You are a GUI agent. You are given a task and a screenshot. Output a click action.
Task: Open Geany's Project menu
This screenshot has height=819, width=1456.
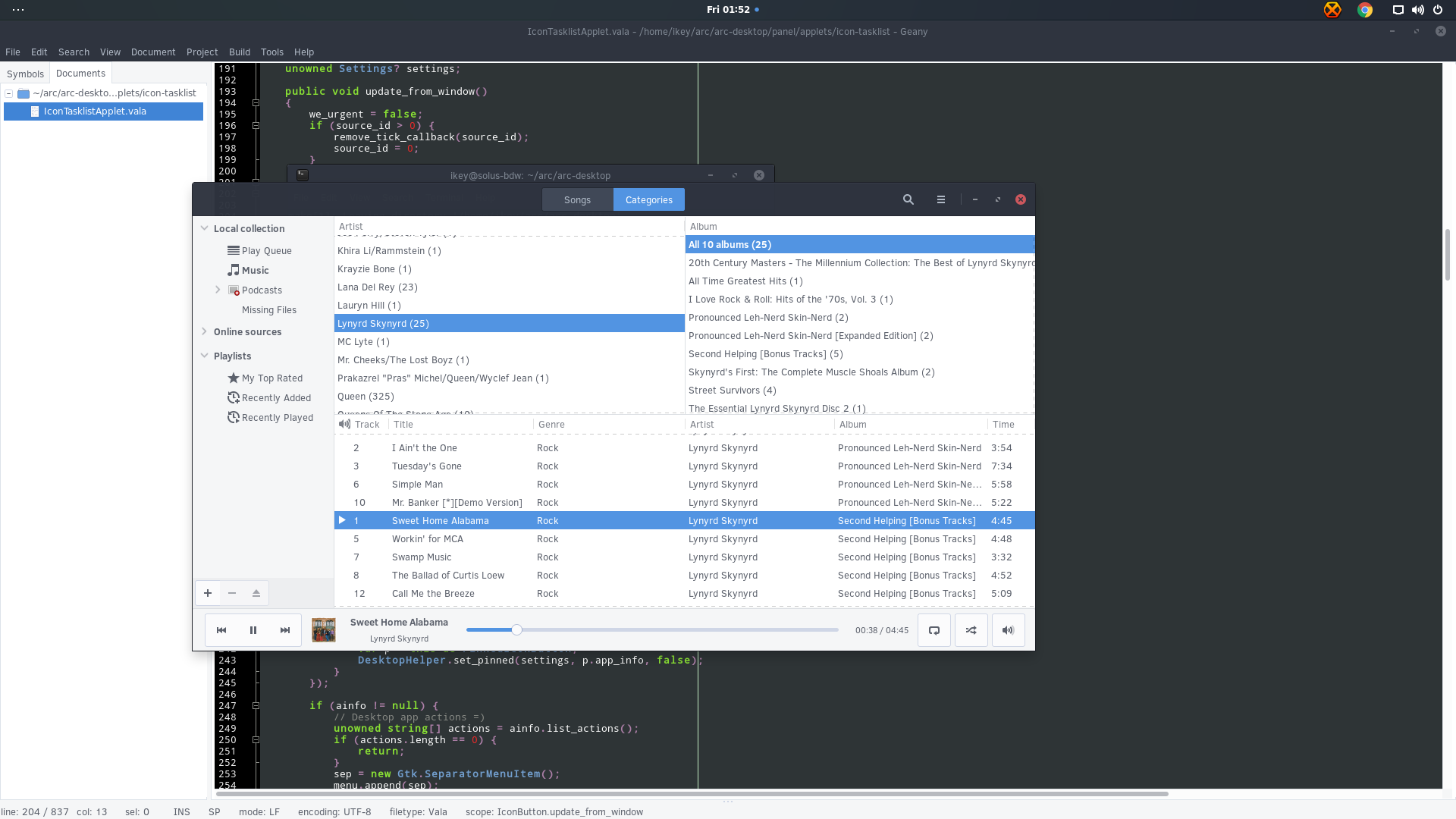pos(202,52)
